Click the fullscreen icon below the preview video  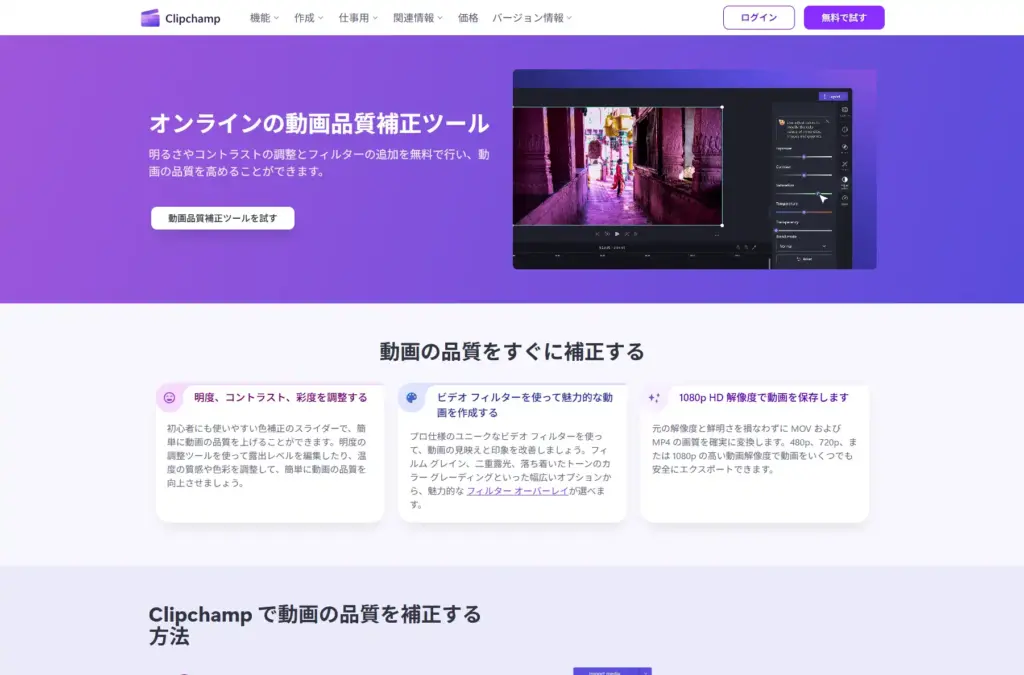717,234
